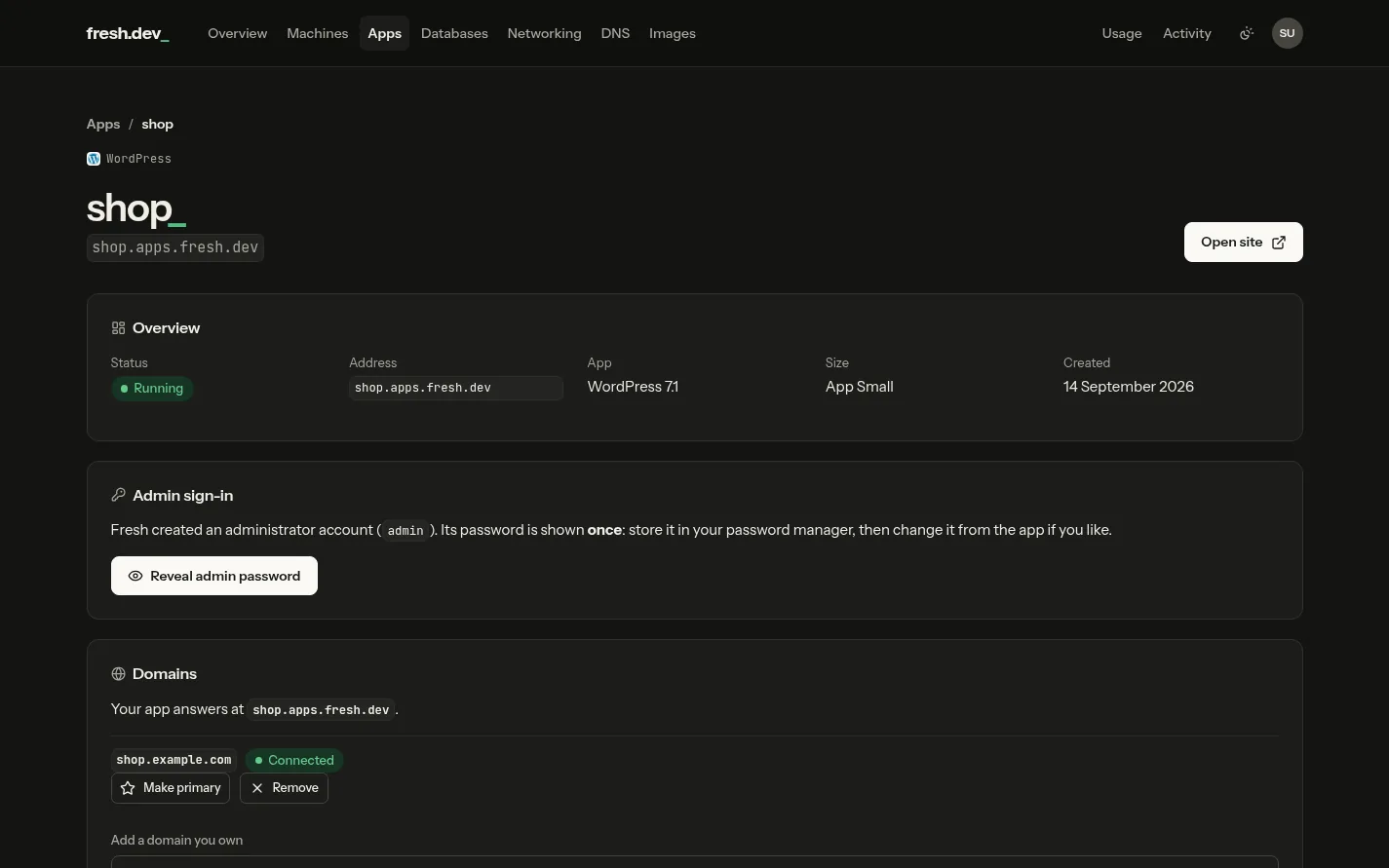
Task: Open the Usage page link
Action: click(1122, 33)
